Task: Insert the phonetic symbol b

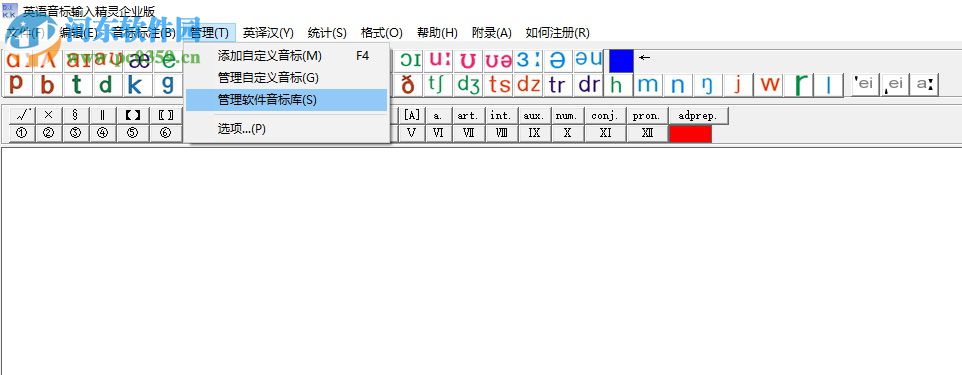Action: tap(47, 84)
